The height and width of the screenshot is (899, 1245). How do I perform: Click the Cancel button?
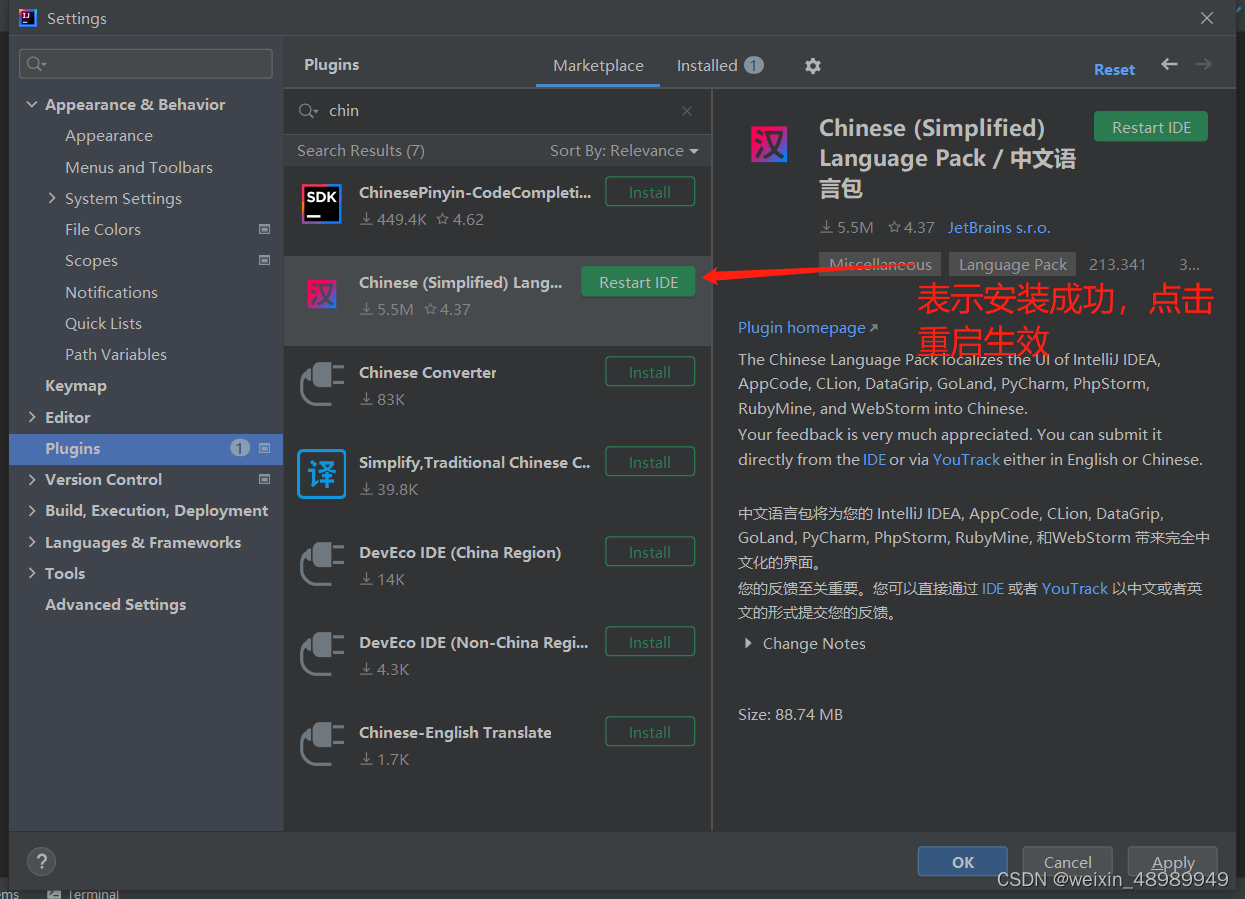click(1067, 862)
